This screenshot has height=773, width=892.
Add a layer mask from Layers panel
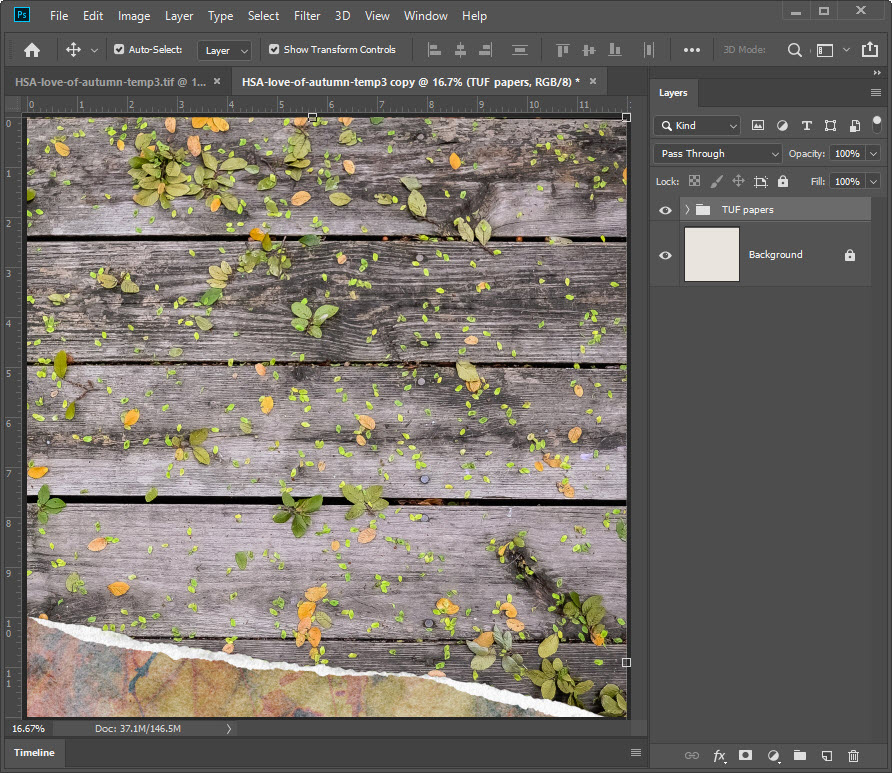point(745,756)
